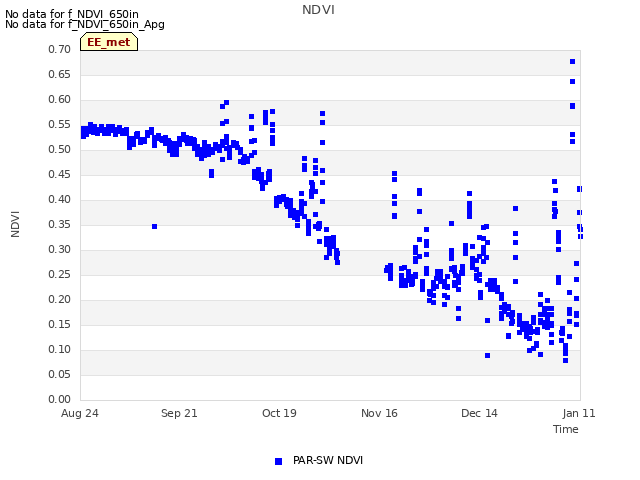This screenshot has height=480, width=640.
Task: Click the 0.70 y-axis value
Action: (x=60, y=49)
